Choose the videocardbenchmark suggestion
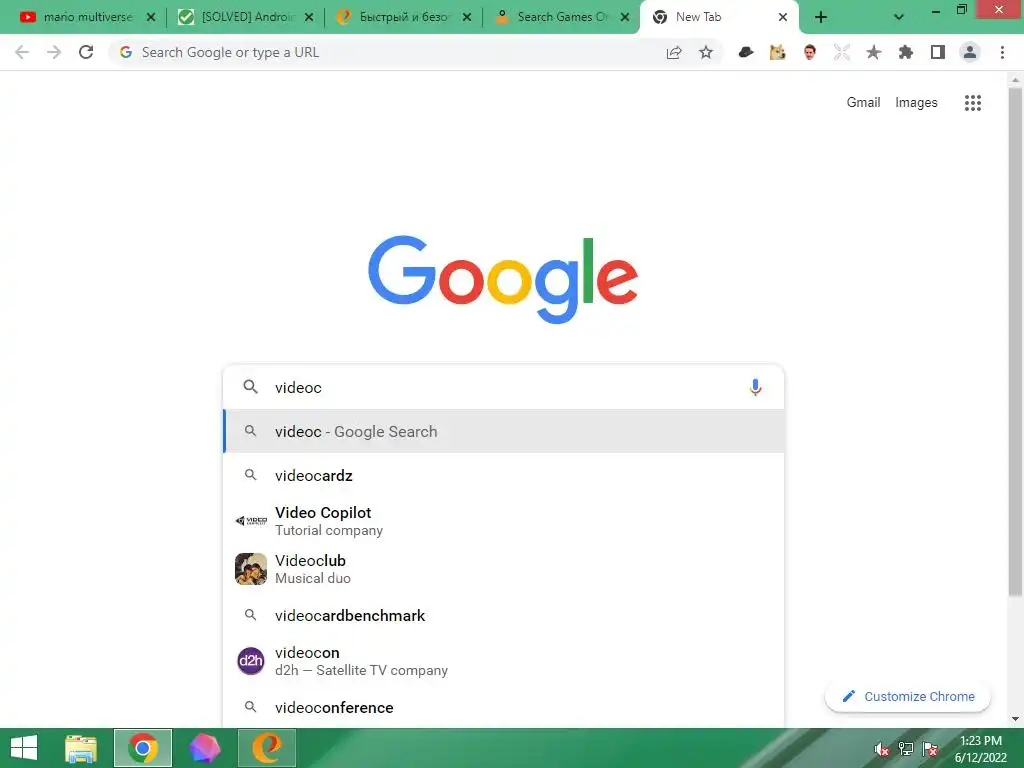The width and height of the screenshot is (1024, 768). (x=504, y=615)
